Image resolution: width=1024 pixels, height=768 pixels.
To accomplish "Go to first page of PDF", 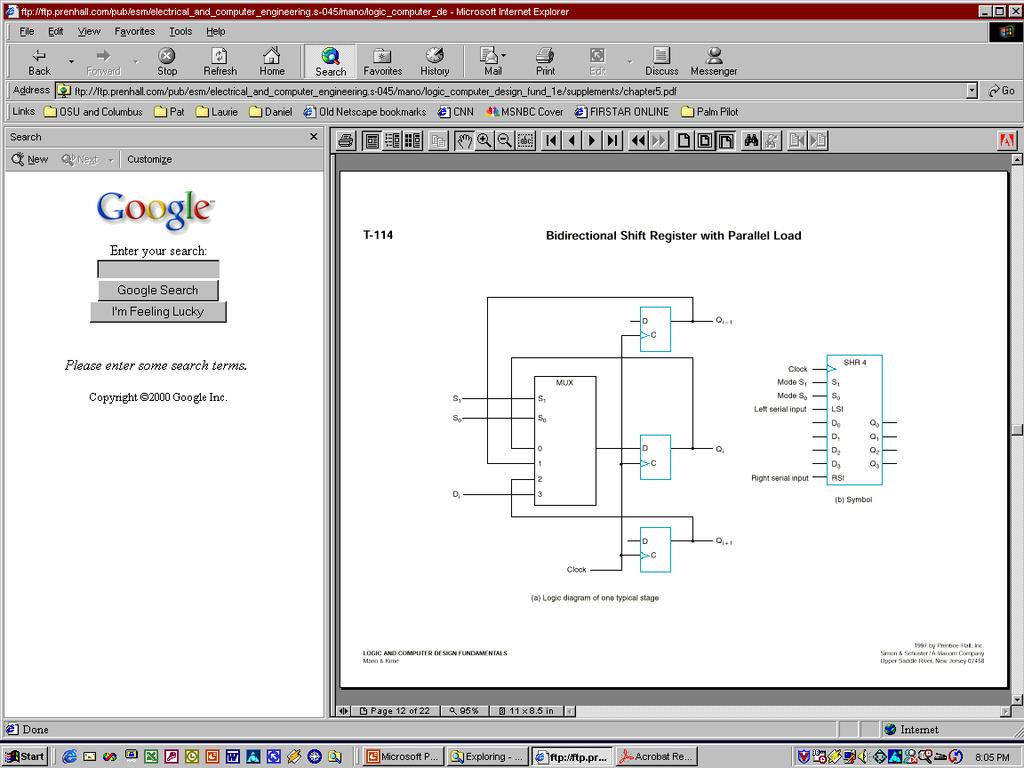I will click(551, 141).
